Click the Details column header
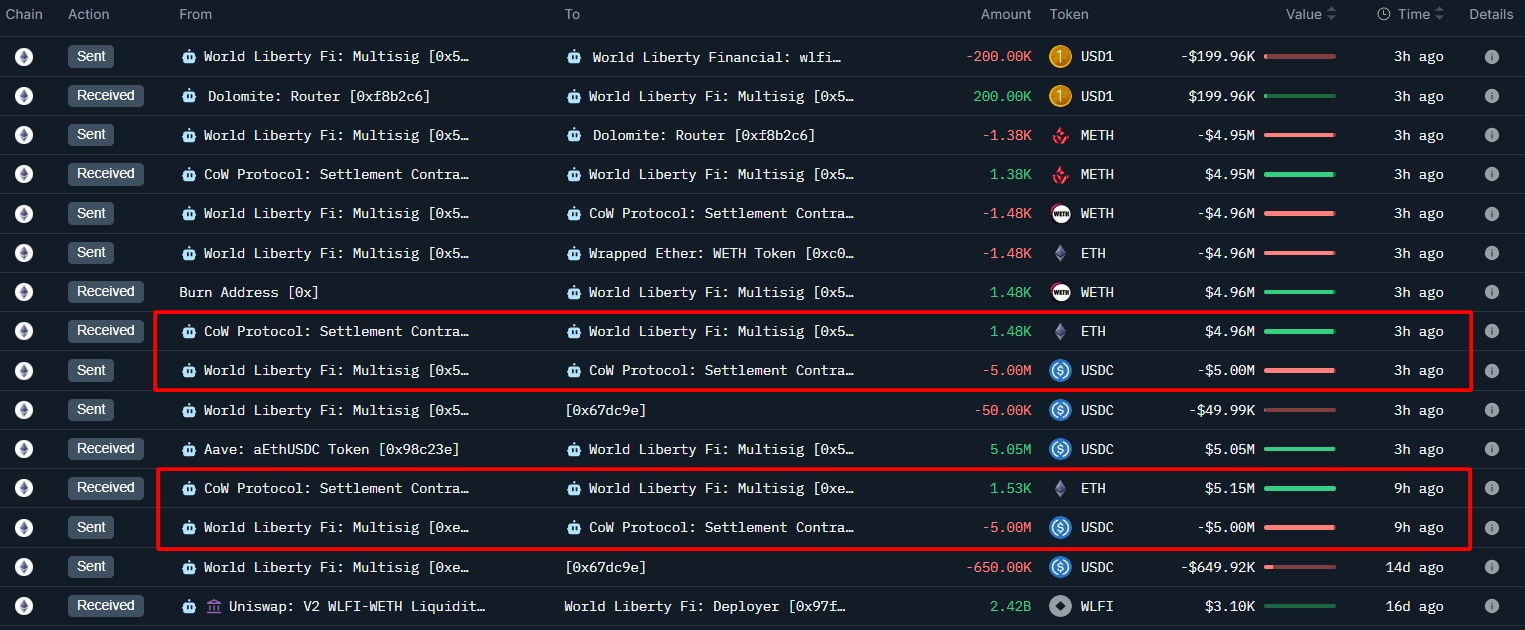 click(1491, 14)
